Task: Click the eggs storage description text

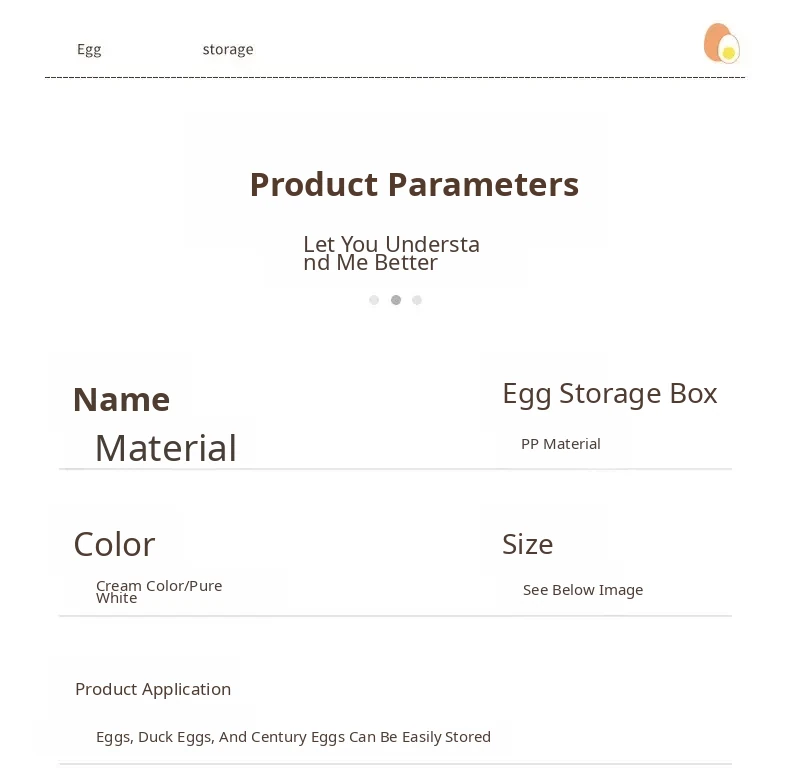Action: [x=293, y=737]
